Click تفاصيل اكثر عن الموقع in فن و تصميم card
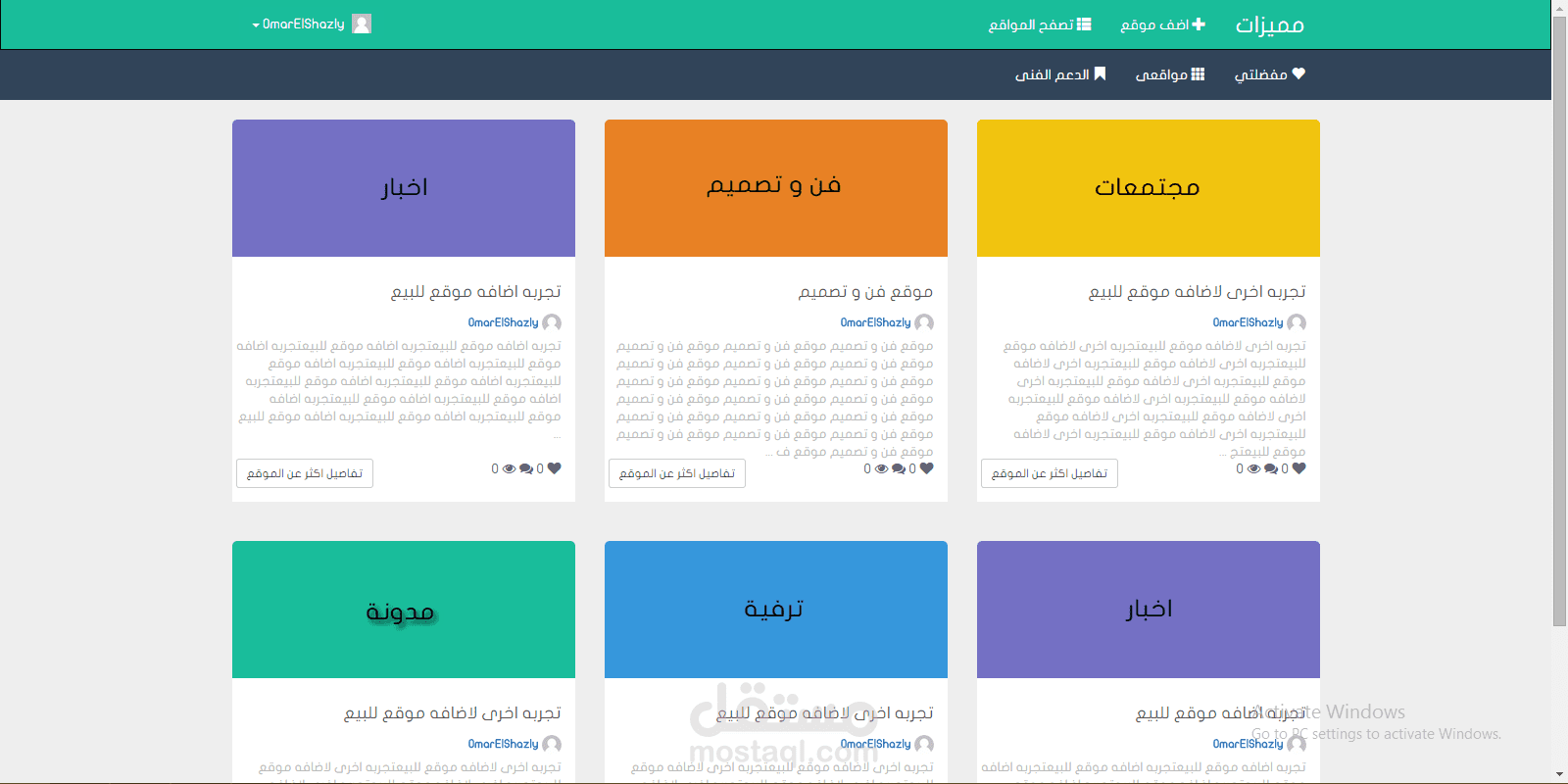The height and width of the screenshot is (784, 1568). click(x=677, y=473)
